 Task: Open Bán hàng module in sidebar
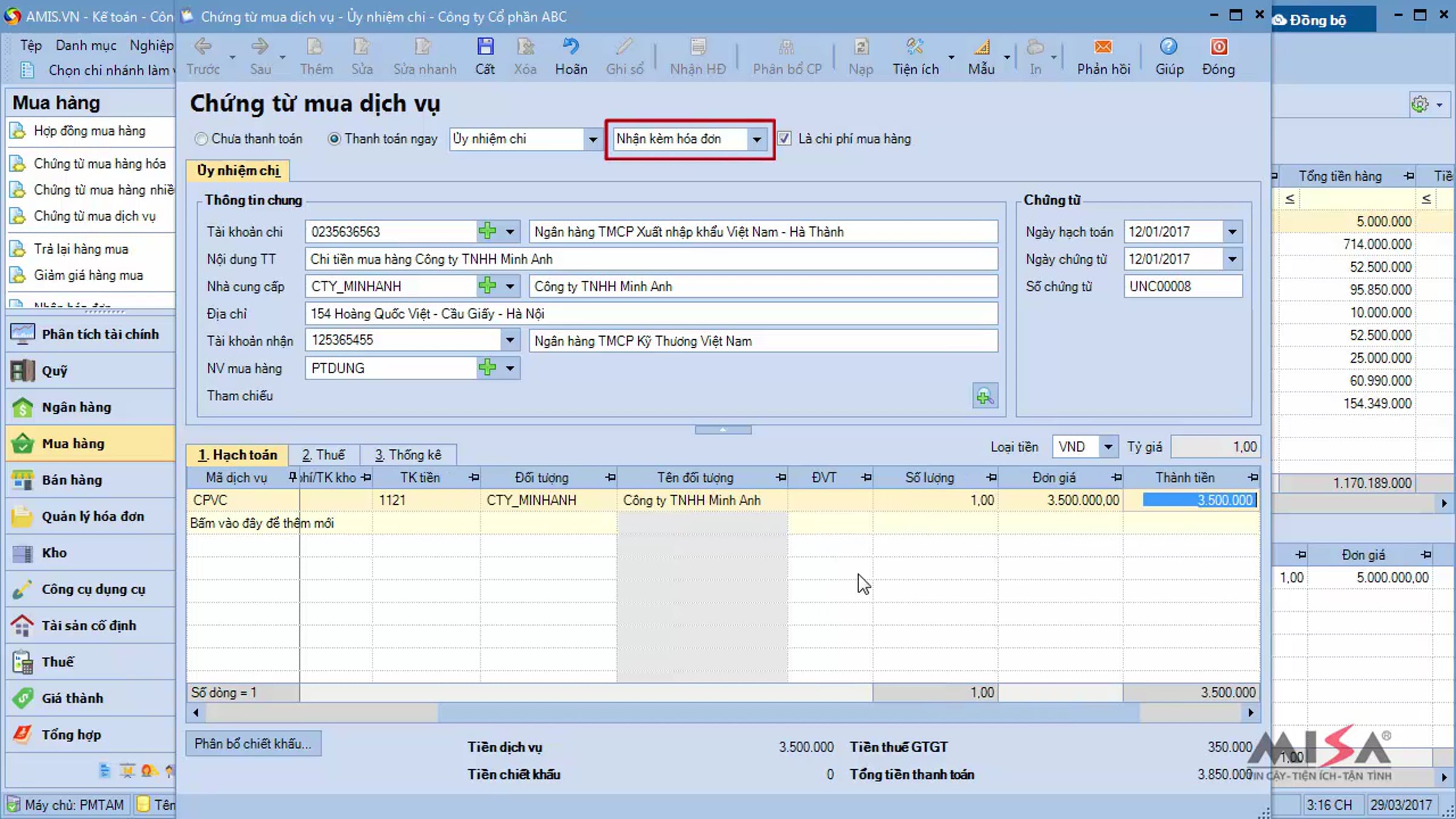pyautogui.click(x=90, y=480)
